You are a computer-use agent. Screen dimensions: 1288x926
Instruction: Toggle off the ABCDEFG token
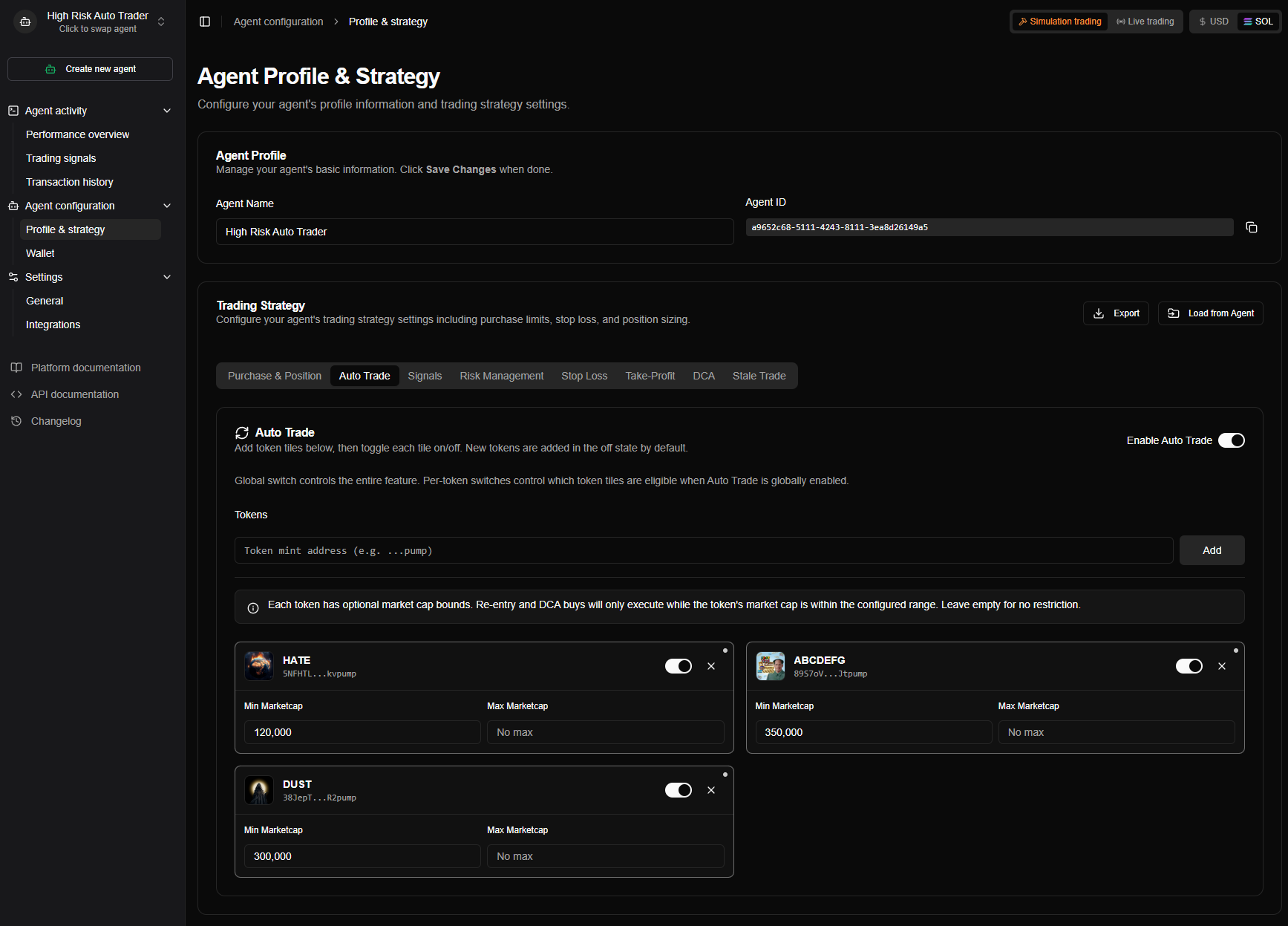point(1189,666)
